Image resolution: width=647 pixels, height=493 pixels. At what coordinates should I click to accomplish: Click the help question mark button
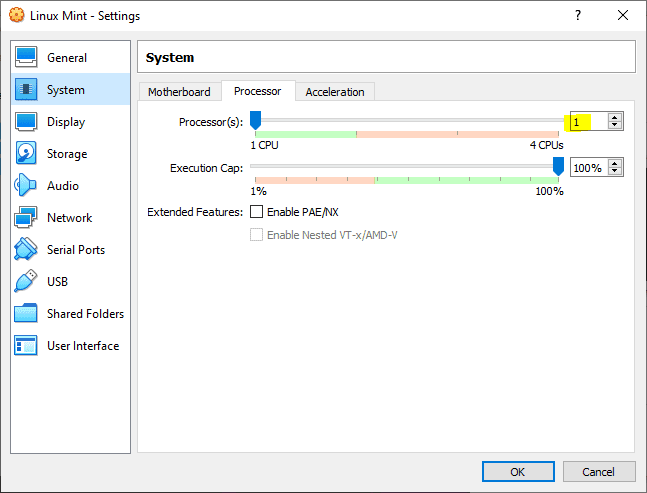[577, 16]
